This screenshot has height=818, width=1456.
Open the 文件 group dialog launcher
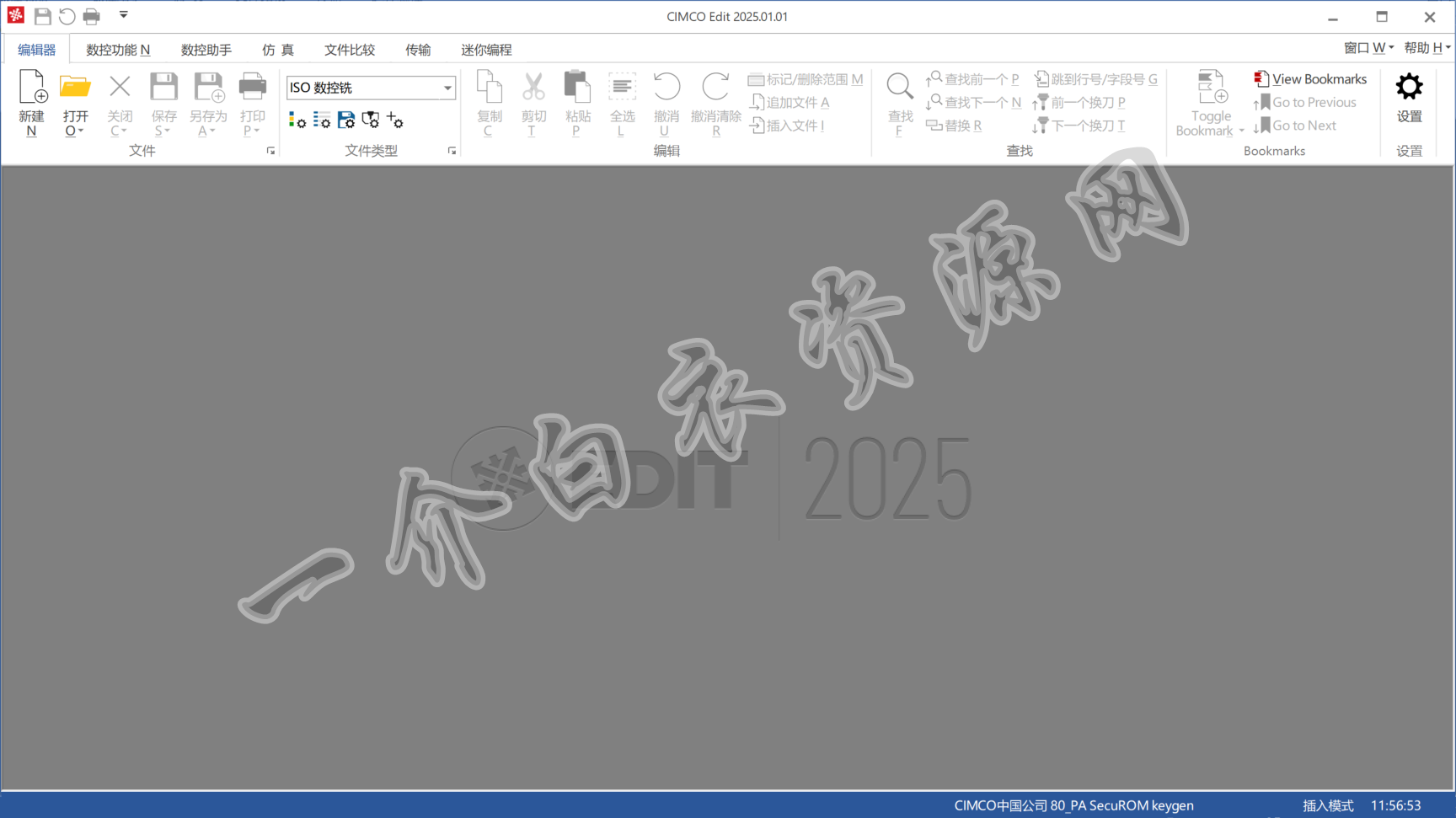(270, 151)
